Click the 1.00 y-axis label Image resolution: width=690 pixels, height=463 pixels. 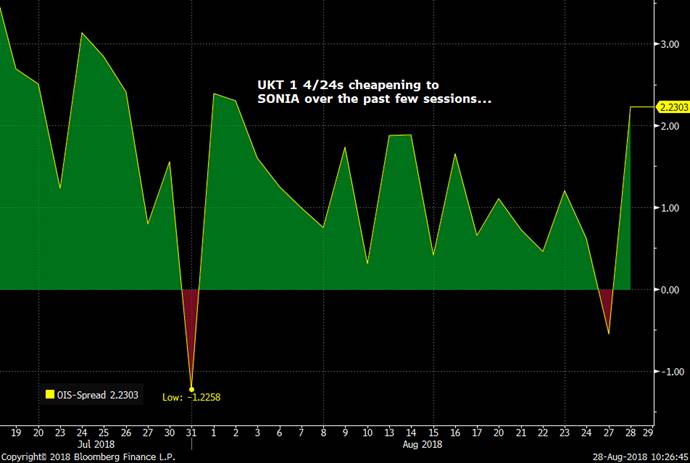(x=669, y=208)
